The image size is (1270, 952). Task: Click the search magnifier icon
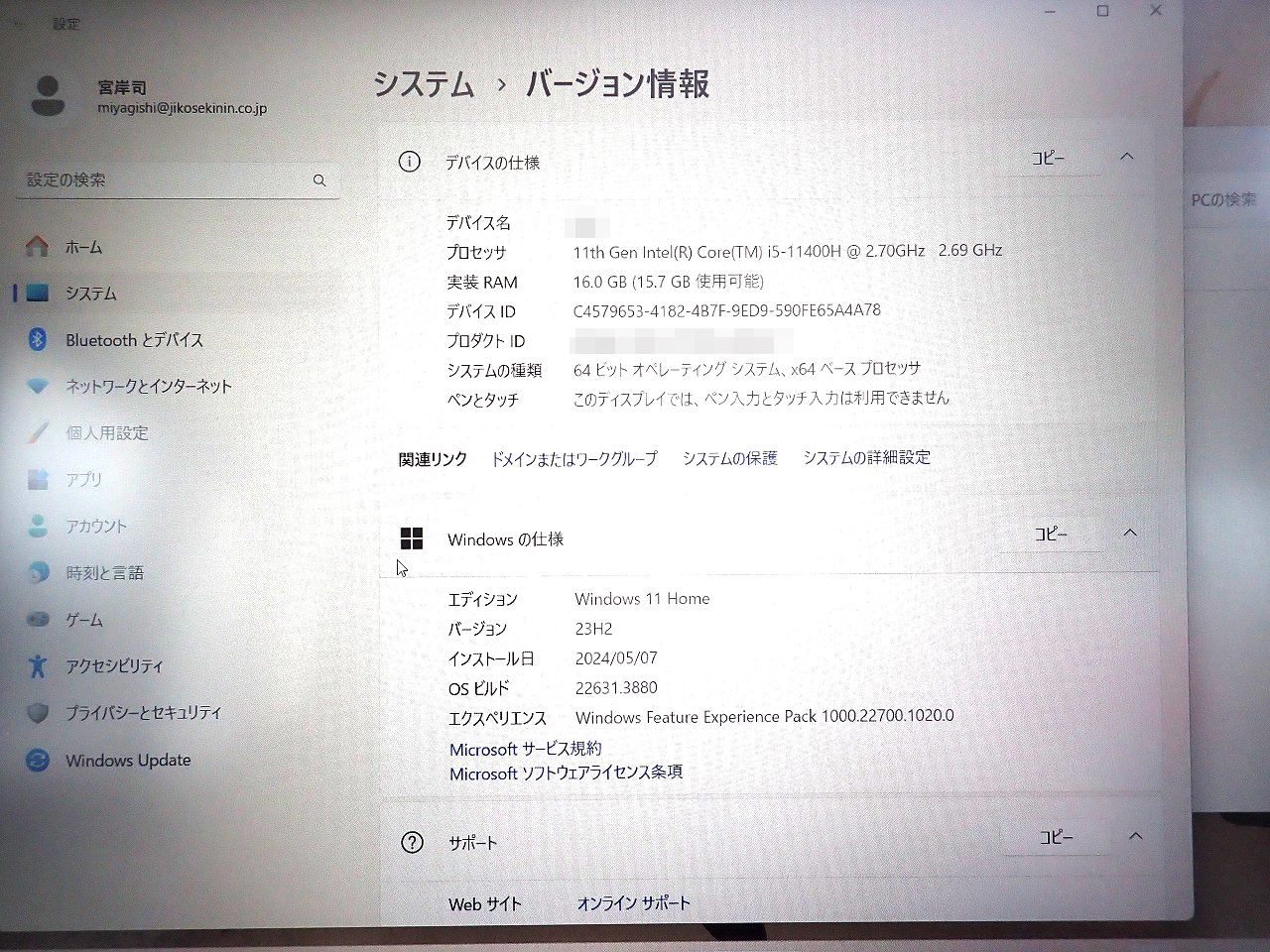(x=319, y=179)
